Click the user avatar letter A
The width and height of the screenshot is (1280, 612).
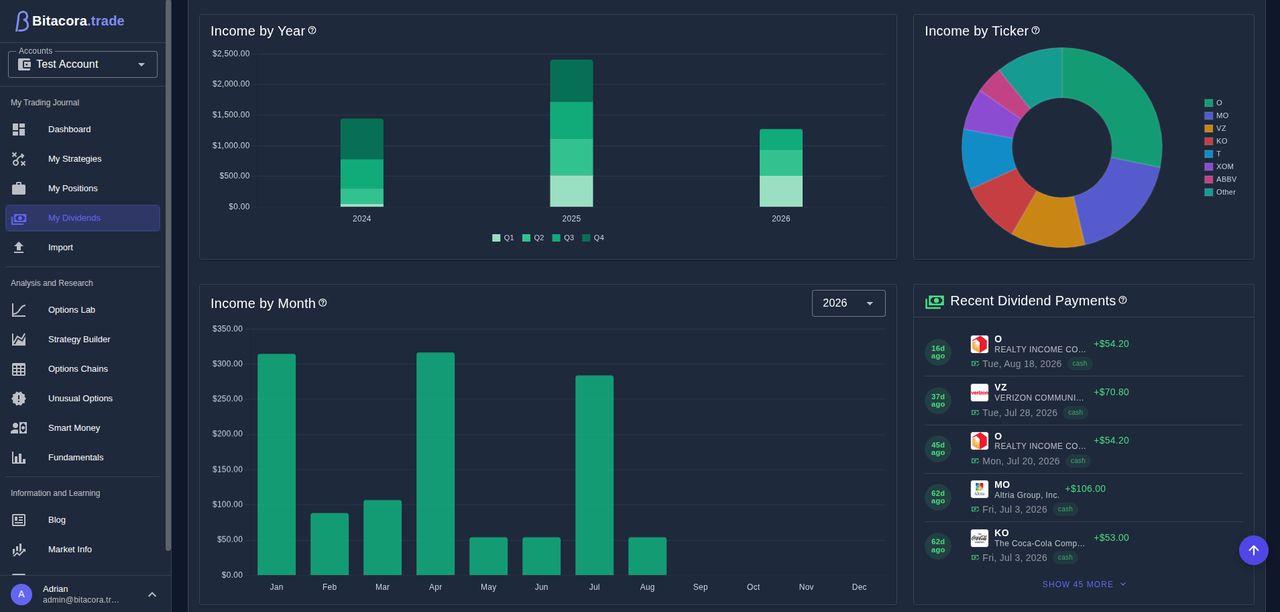(x=22, y=594)
